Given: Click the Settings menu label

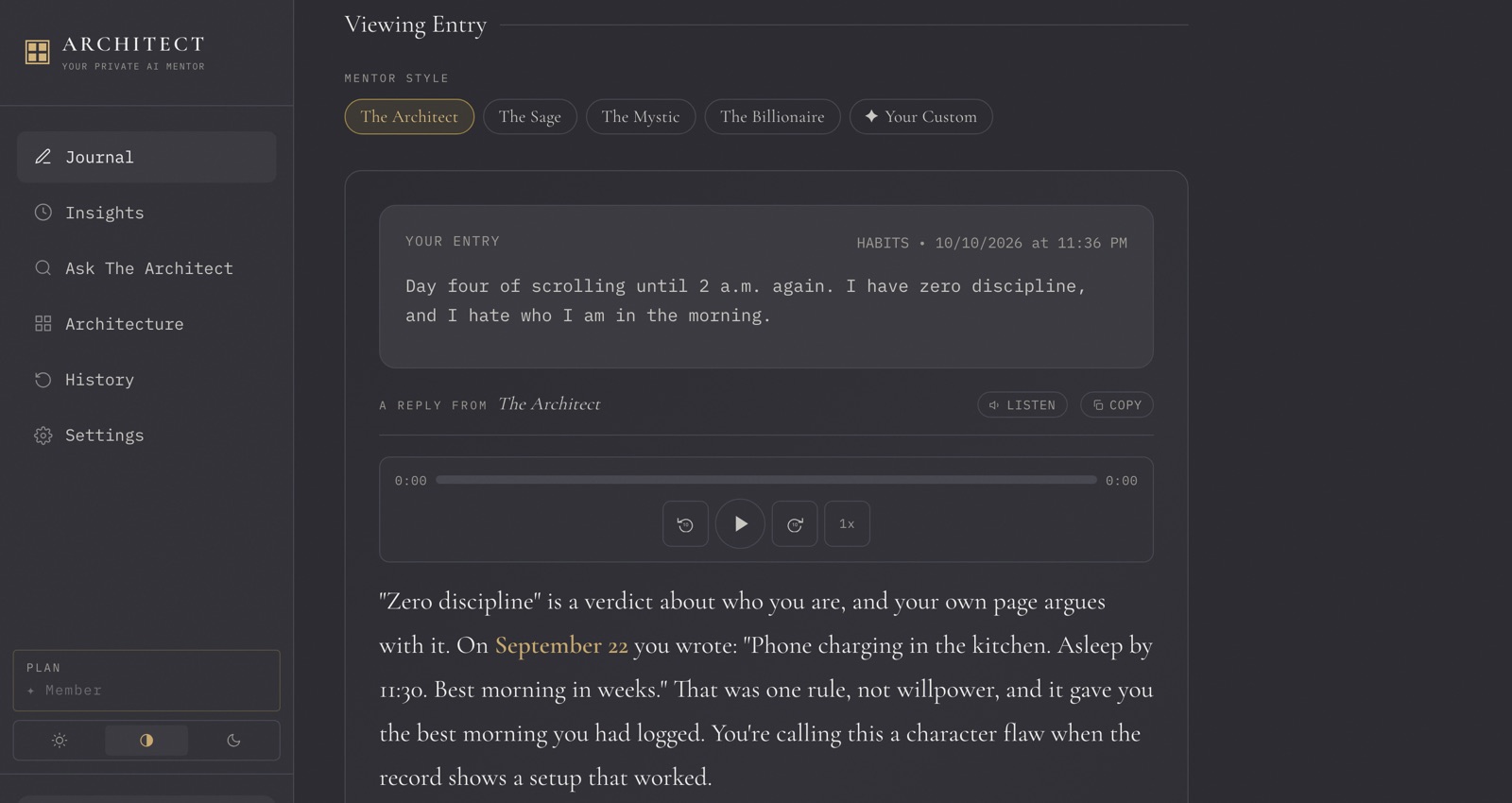Looking at the screenshot, I should [105, 436].
